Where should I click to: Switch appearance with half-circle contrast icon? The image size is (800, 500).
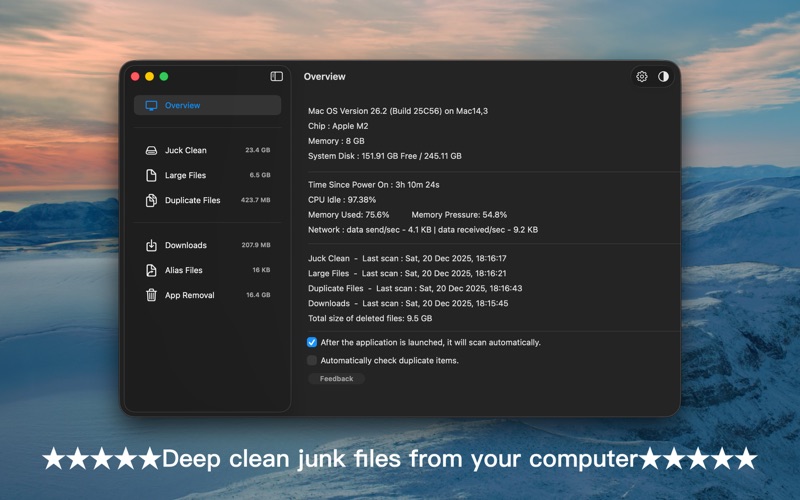pyautogui.click(x=663, y=77)
